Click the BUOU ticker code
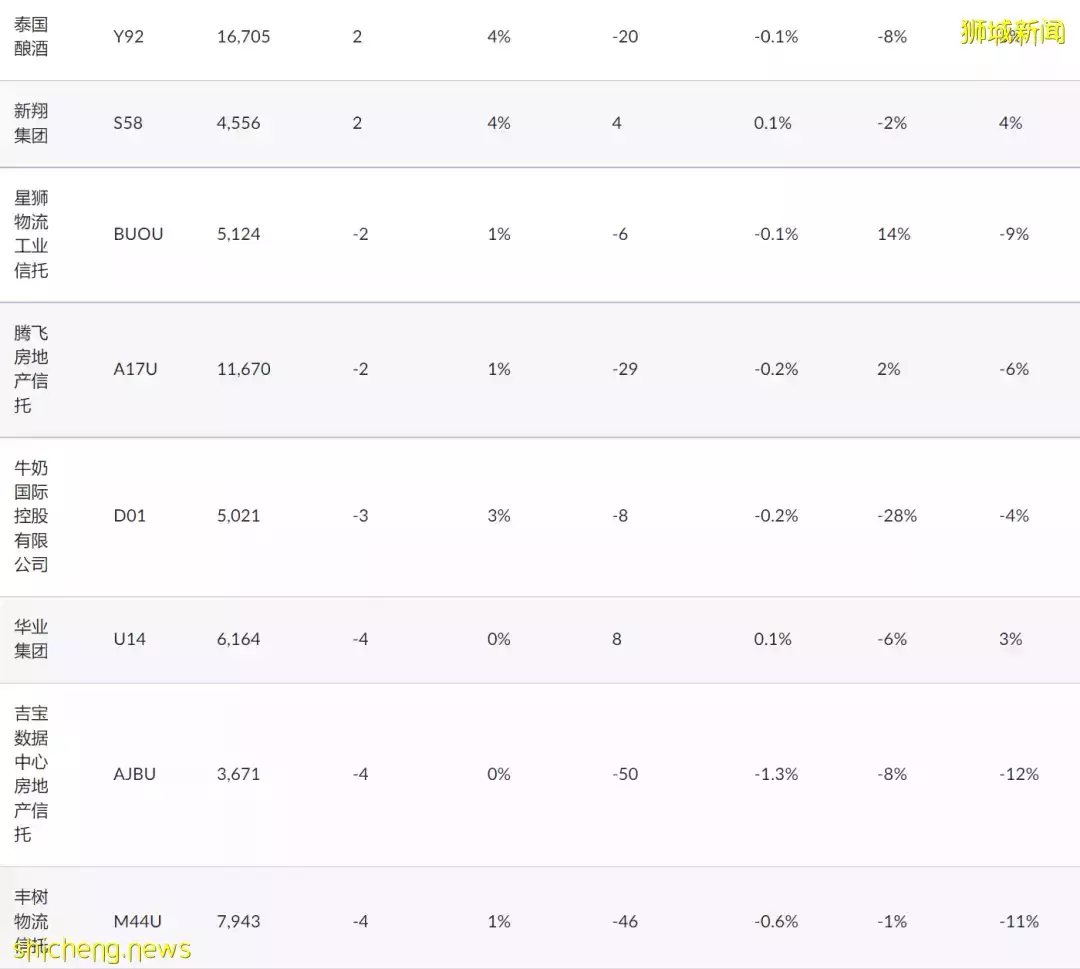 pyautogui.click(x=138, y=234)
